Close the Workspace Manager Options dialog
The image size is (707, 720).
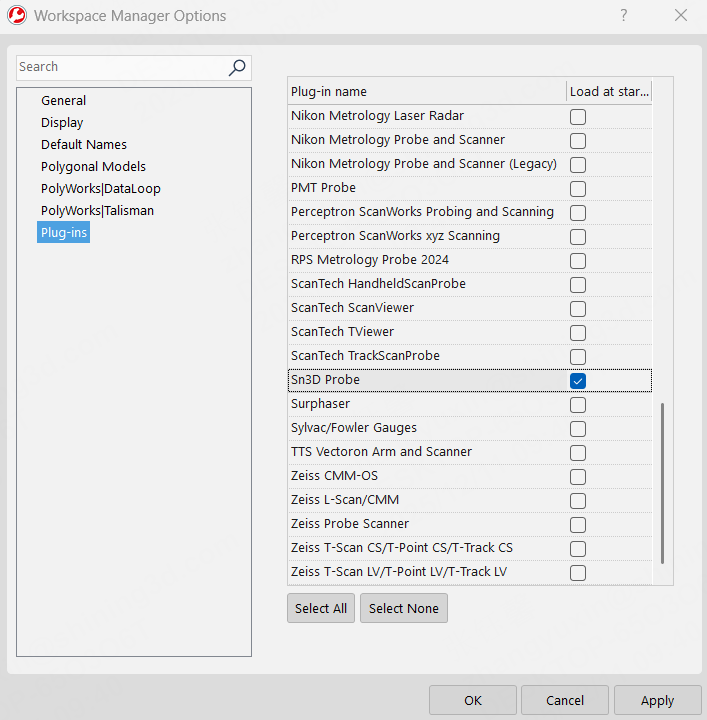click(x=681, y=15)
